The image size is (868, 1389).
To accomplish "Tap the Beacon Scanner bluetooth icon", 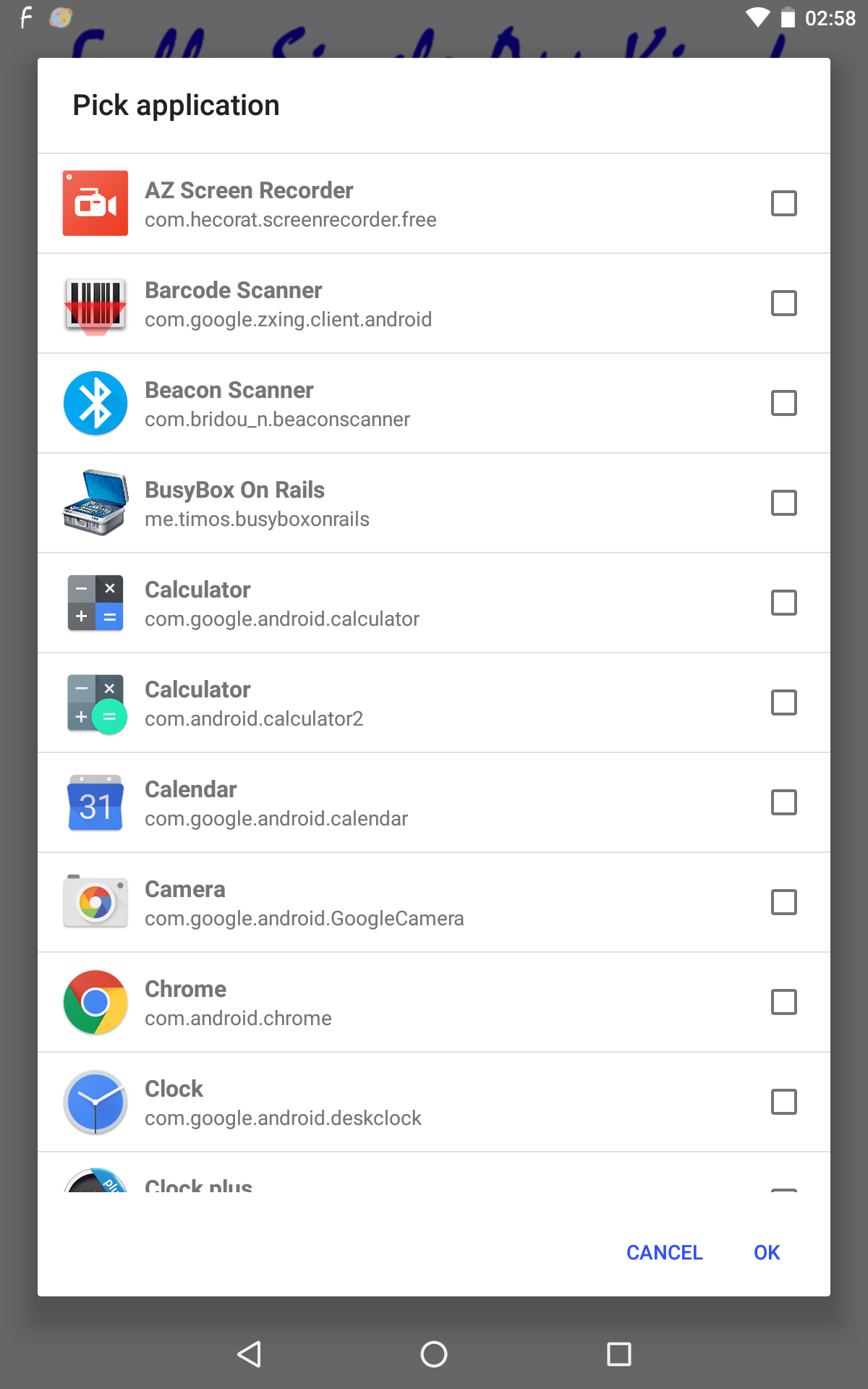I will [x=95, y=403].
